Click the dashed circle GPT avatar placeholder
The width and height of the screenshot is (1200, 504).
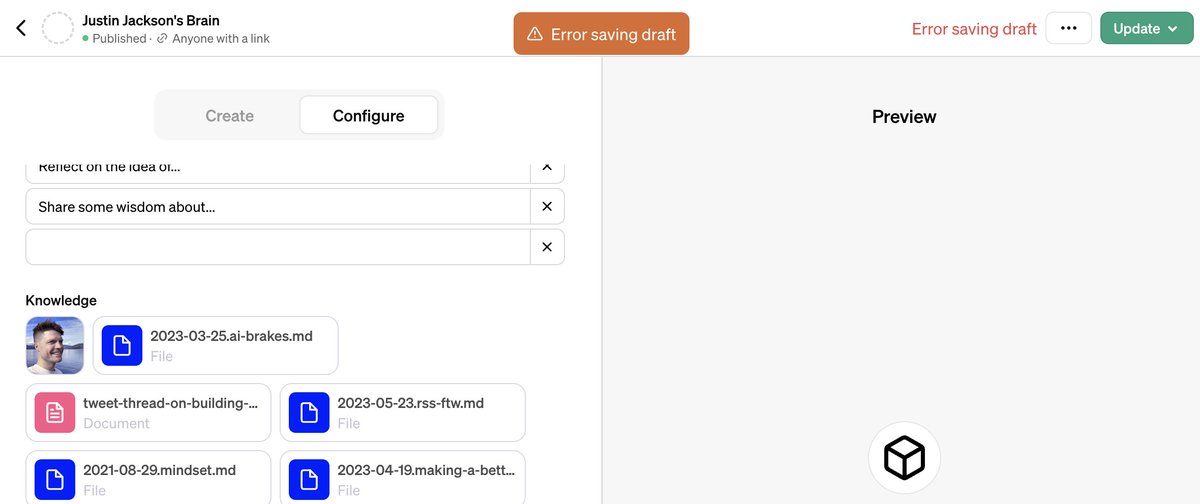pos(58,29)
